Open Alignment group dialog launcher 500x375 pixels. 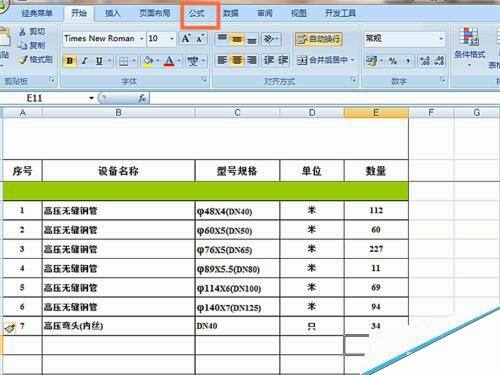tap(353, 80)
